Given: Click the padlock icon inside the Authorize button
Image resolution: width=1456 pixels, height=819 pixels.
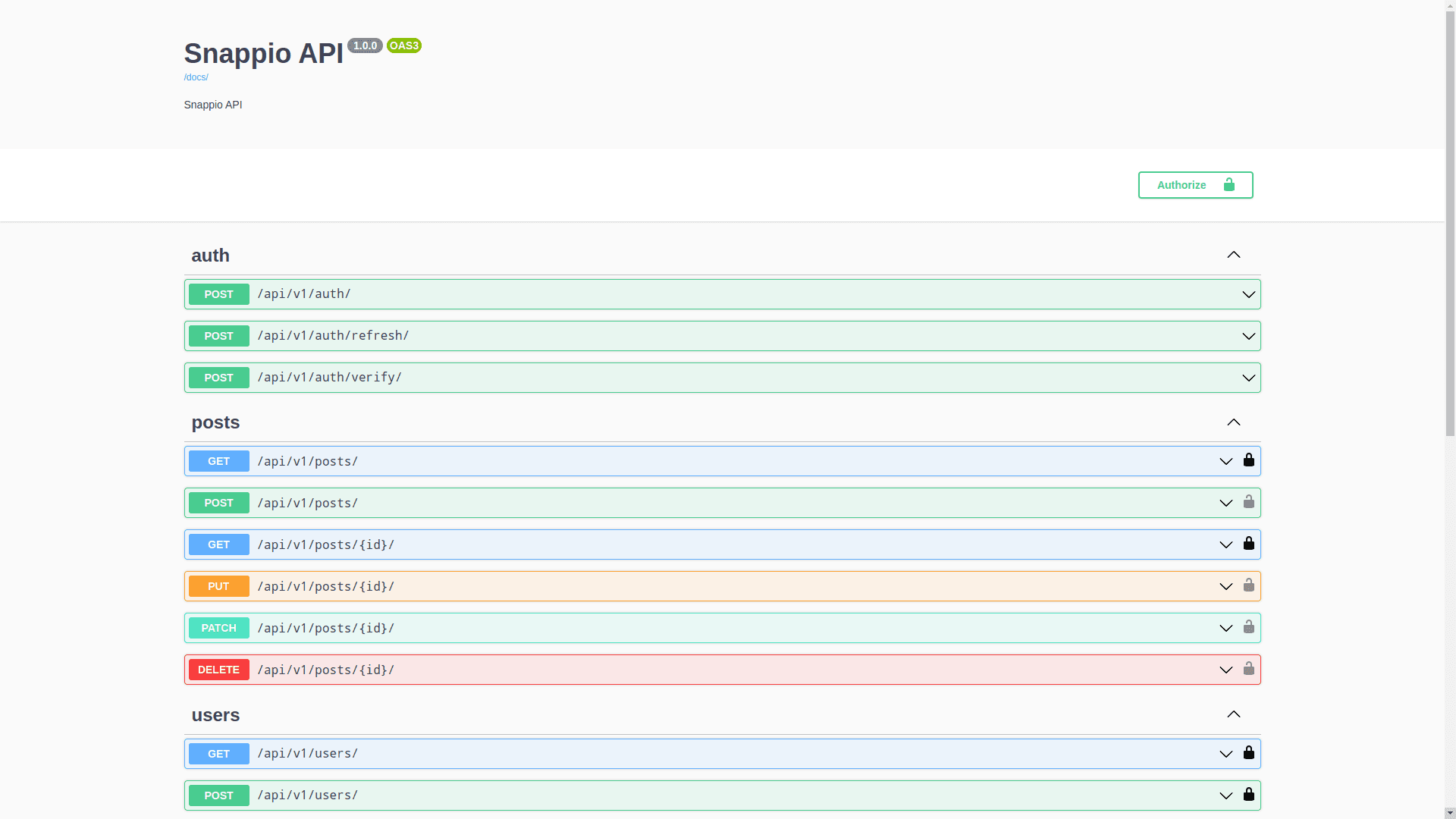Looking at the screenshot, I should tap(1228, 184).
